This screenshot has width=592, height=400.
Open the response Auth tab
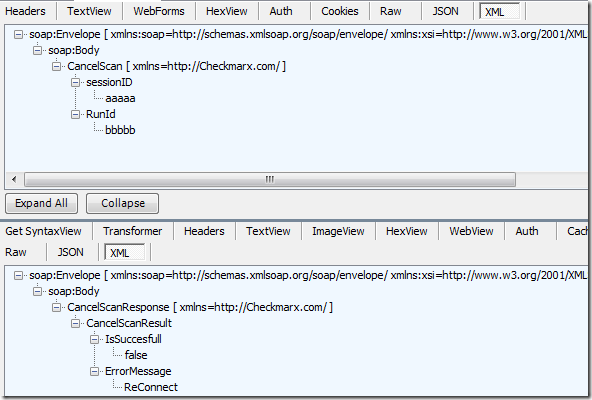coord(527,231)
